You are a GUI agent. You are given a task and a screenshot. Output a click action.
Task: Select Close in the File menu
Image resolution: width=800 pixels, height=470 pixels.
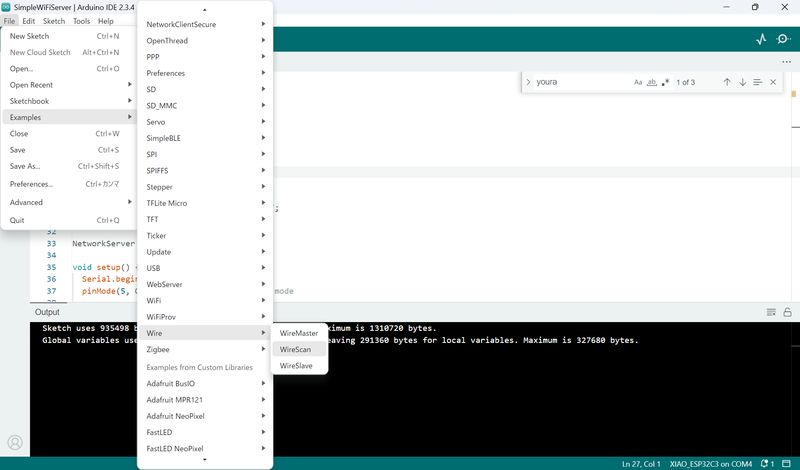click(x=68, y=133)
